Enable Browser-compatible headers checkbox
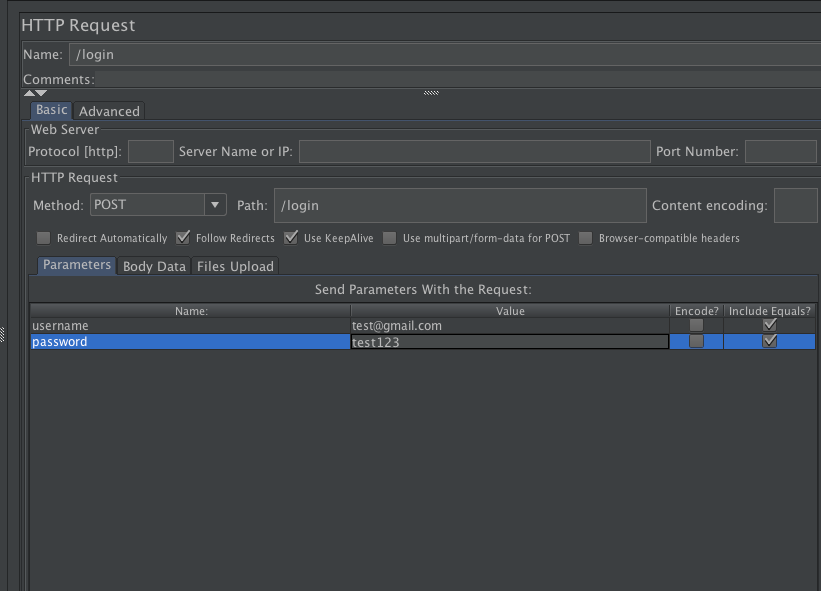 [x=586, y=238]
